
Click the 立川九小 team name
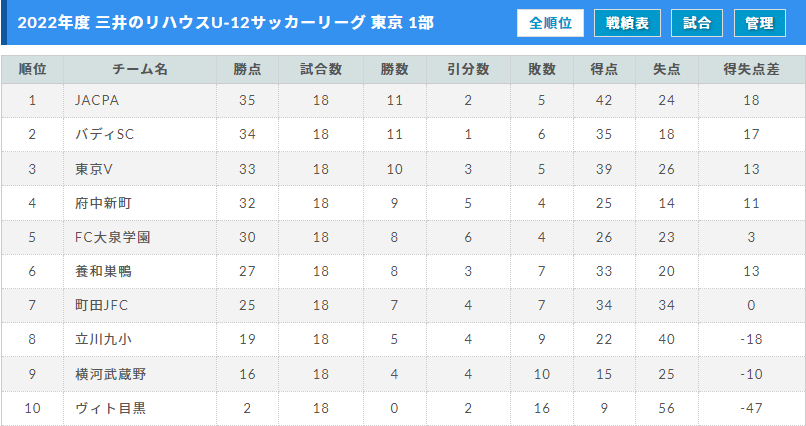click(103, 340)
